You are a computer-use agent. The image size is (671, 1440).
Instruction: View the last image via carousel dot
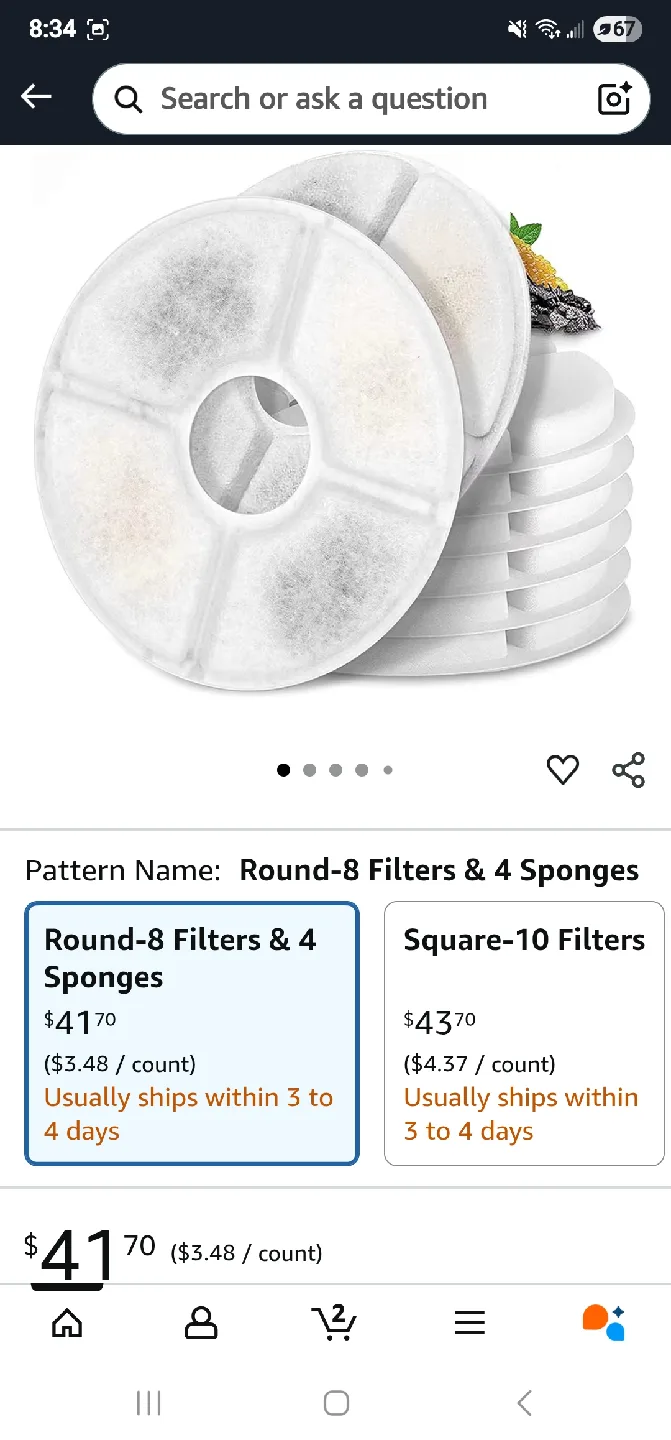click(388, 770)
